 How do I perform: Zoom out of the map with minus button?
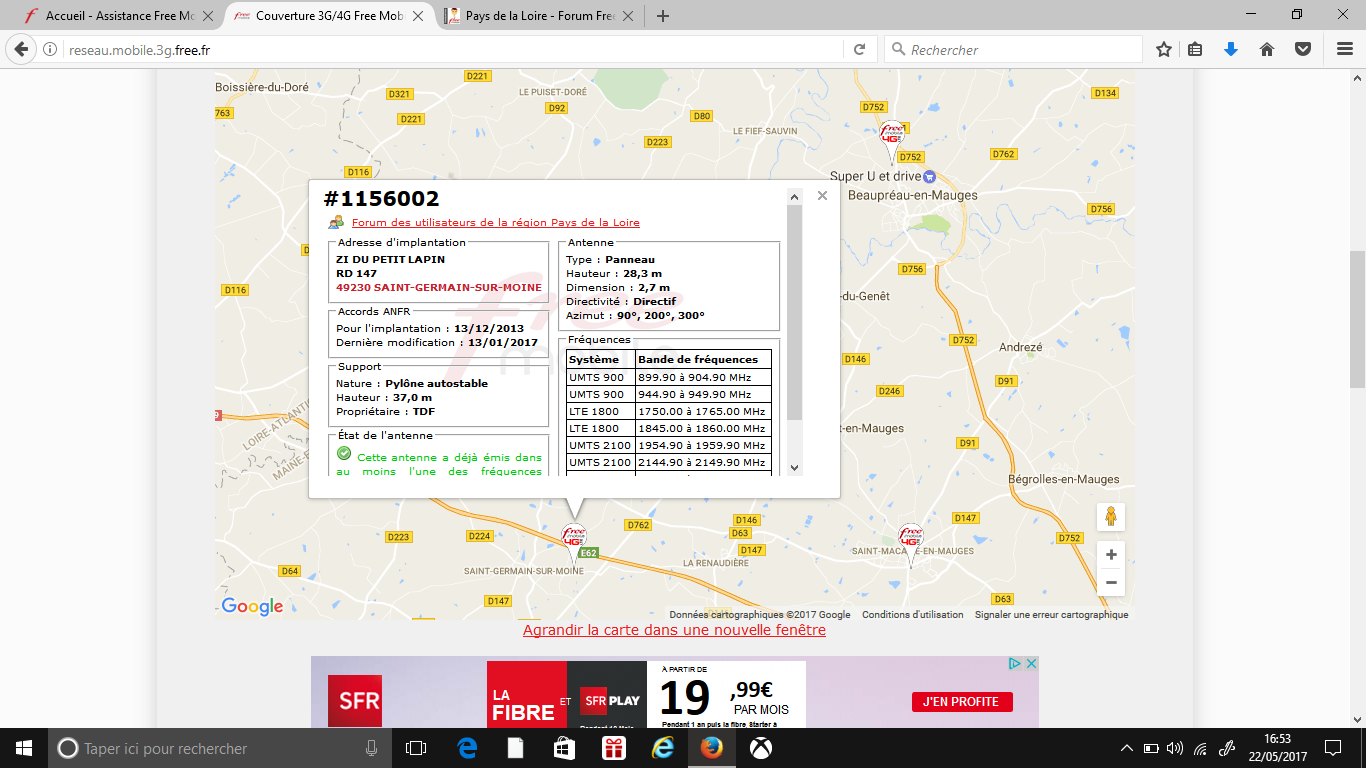tap(1110, 582)
